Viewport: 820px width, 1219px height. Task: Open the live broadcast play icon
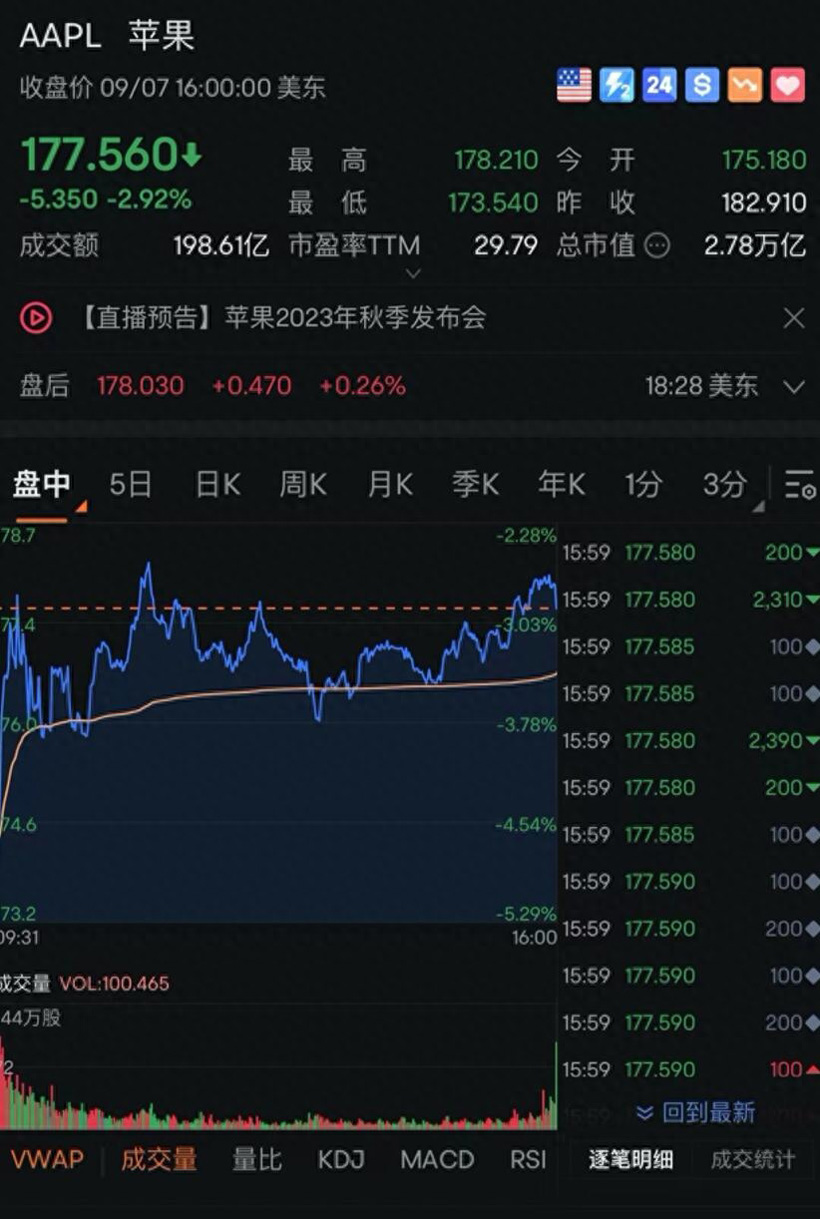coord(36,318)
